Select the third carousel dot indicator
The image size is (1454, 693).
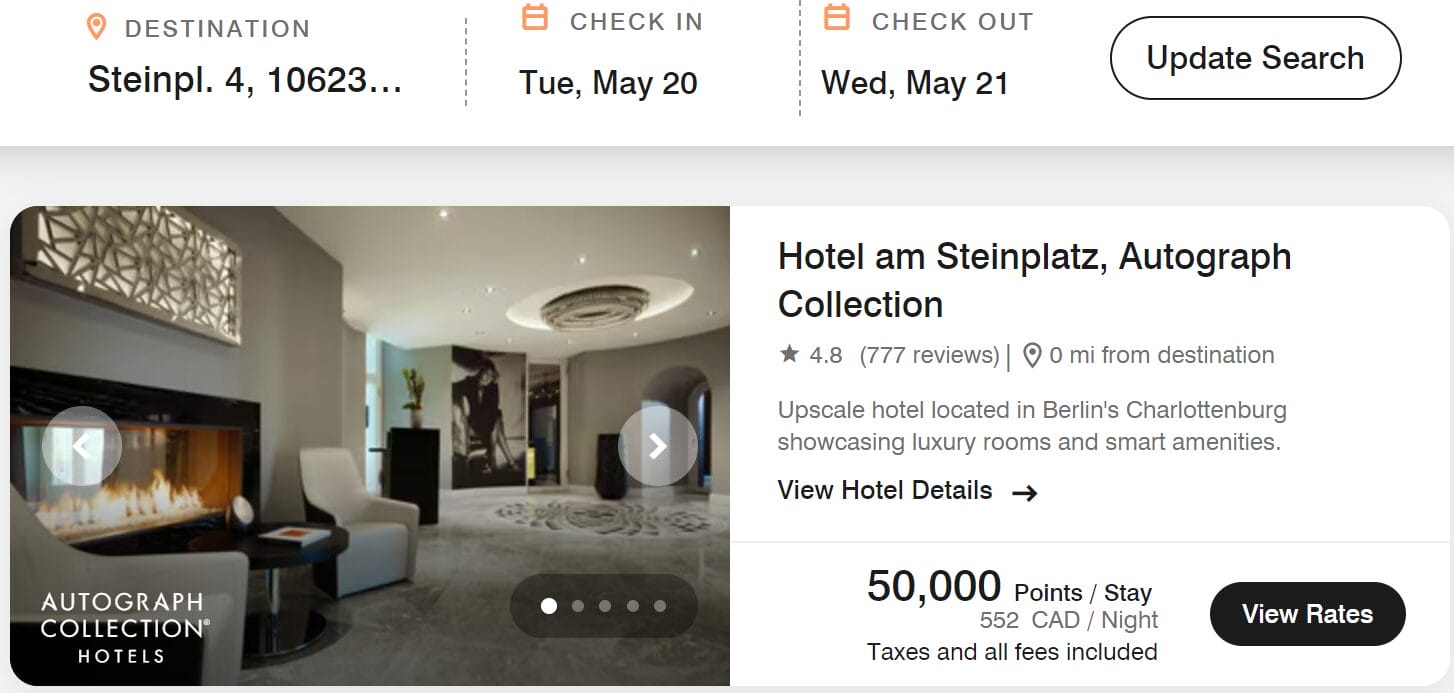coord(604,605)
